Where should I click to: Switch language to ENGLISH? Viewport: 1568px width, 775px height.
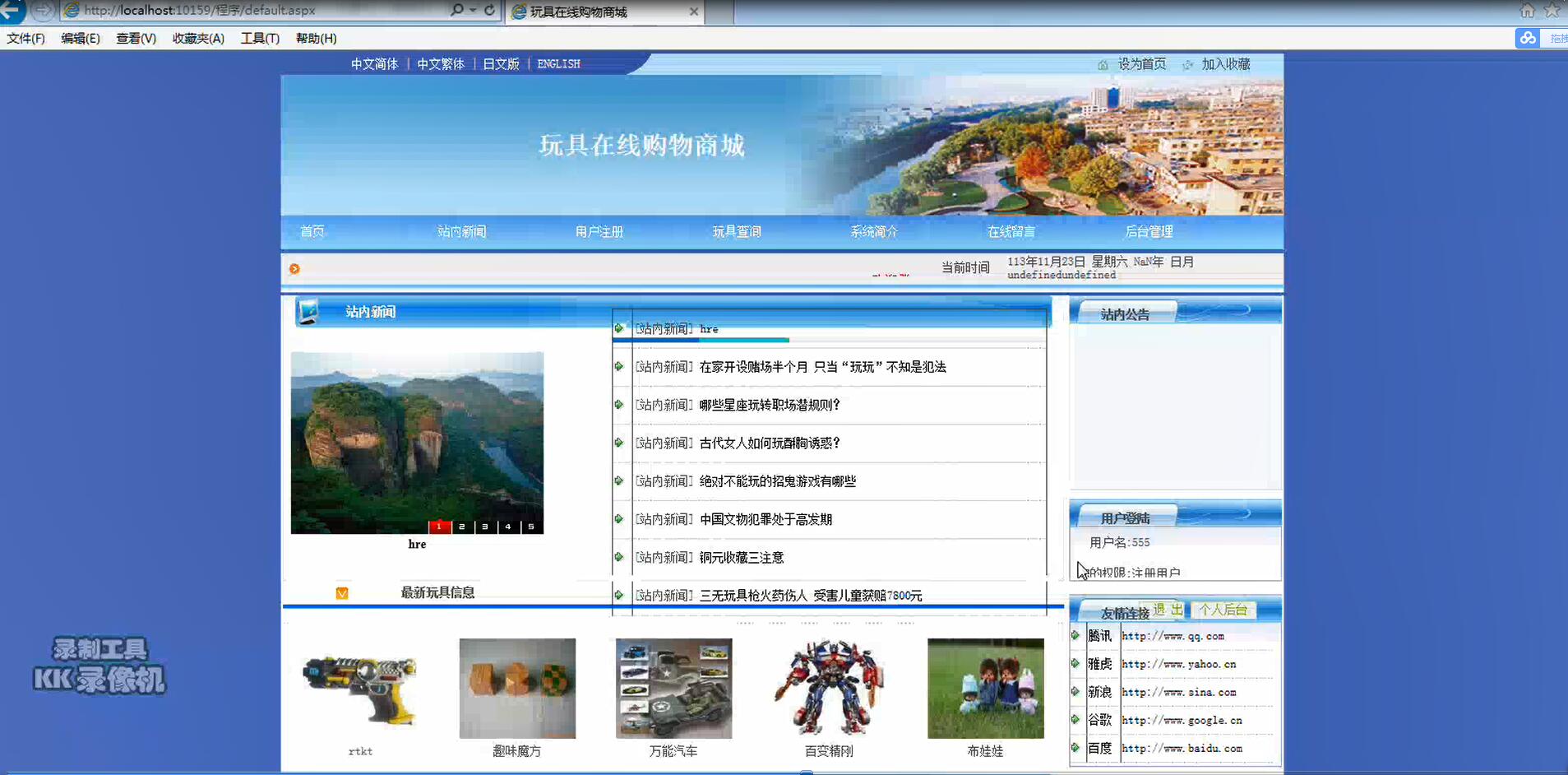pyautogui.click(x=558, y=64)
